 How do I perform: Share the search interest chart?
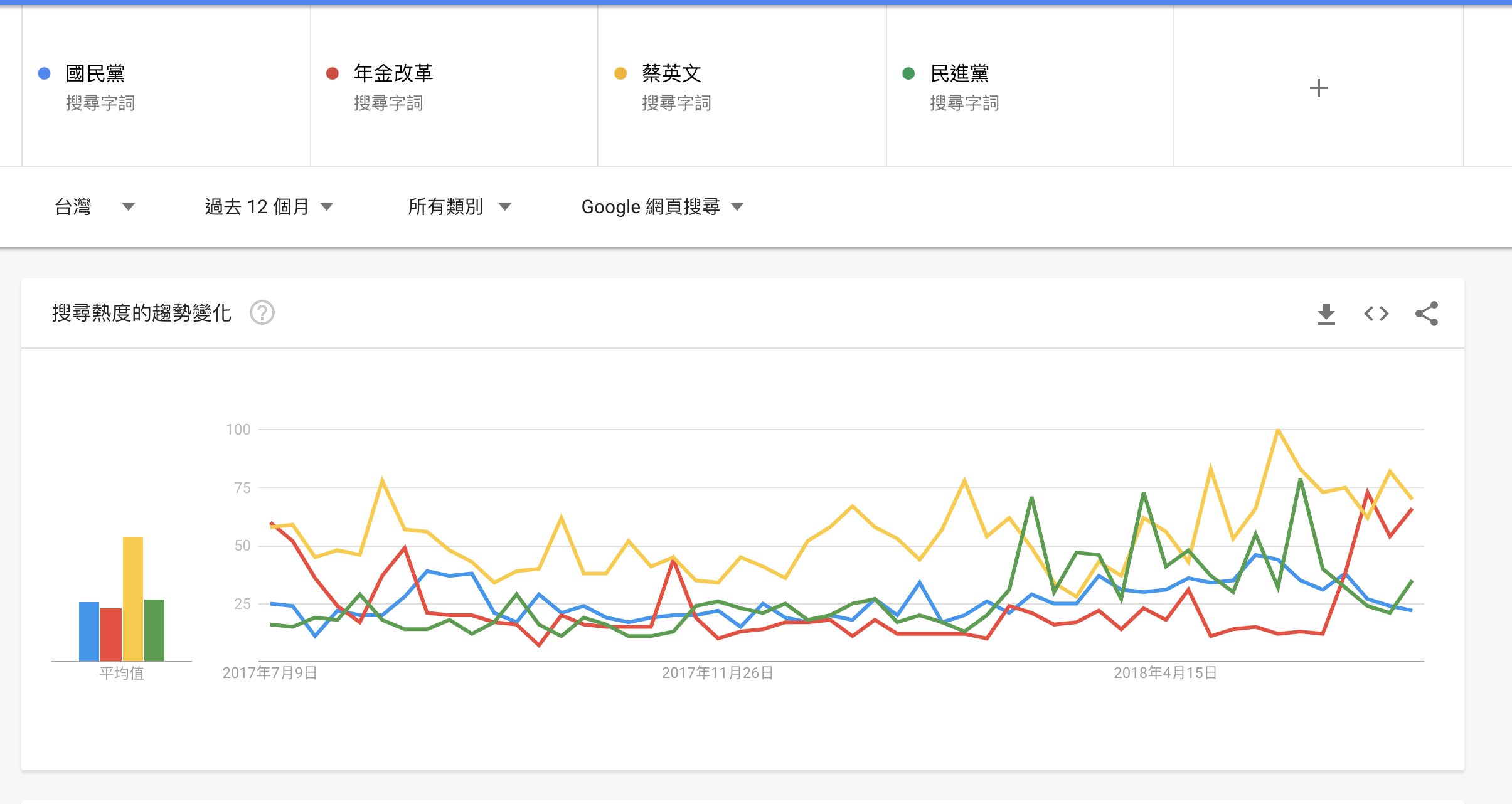[x=1426, y=314]
